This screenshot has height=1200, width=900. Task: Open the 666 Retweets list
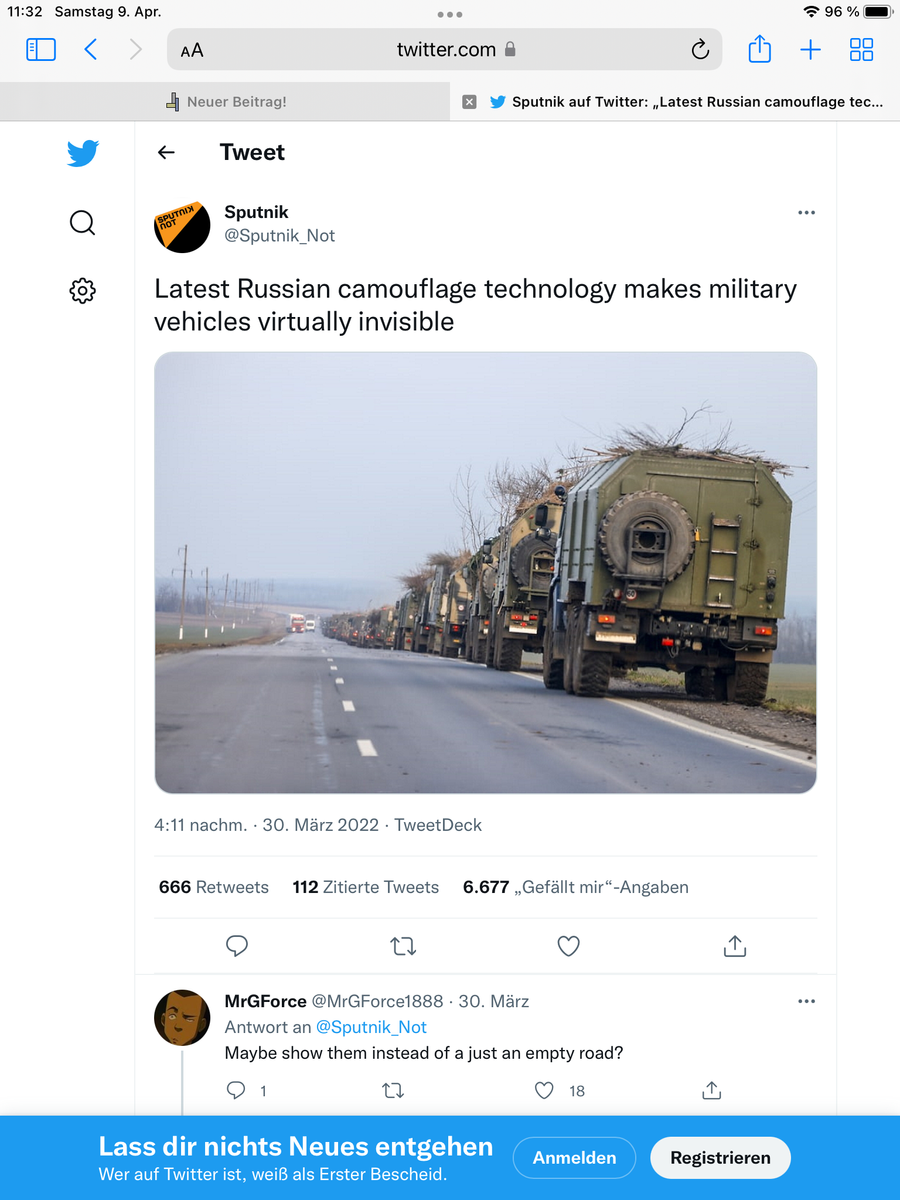click(x=214, y=887)
